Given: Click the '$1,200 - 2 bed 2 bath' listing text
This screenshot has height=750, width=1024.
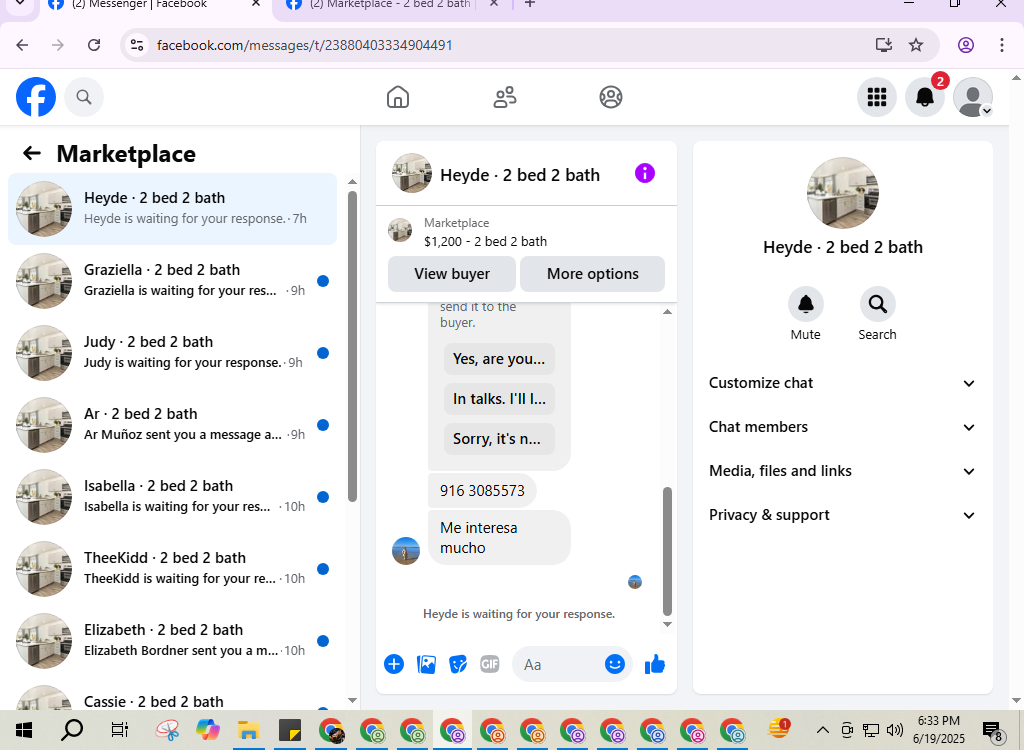Looking at the screenshot, I should pos(485,242).
